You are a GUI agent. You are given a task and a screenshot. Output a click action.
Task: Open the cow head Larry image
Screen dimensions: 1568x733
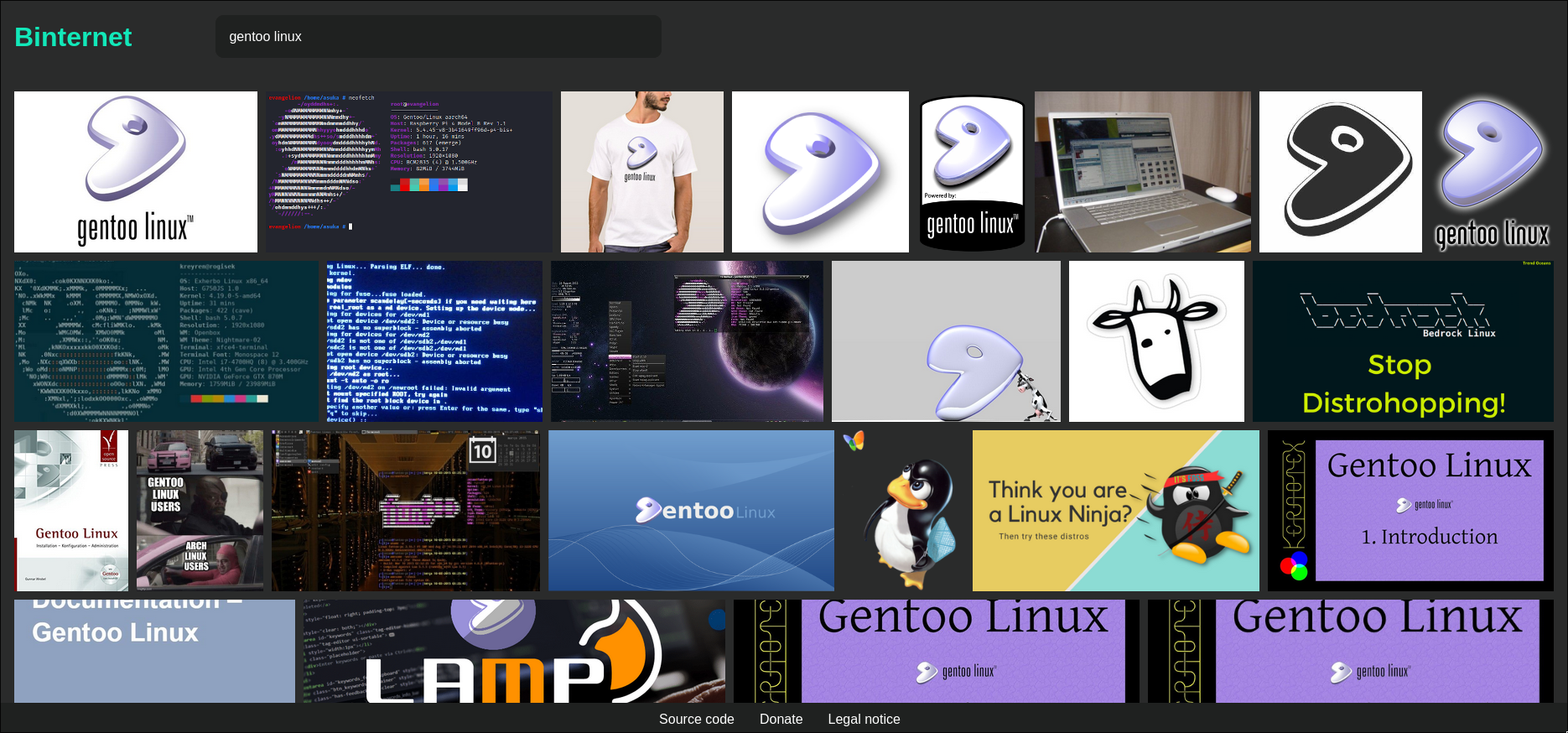[x=1156, y=341]
